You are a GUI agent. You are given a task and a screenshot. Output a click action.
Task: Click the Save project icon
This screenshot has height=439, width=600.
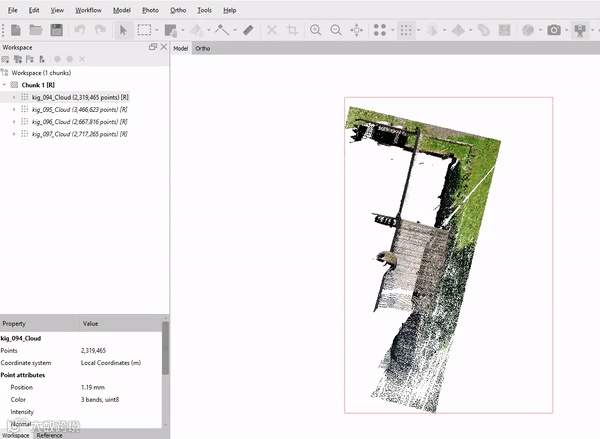[56, 30]
